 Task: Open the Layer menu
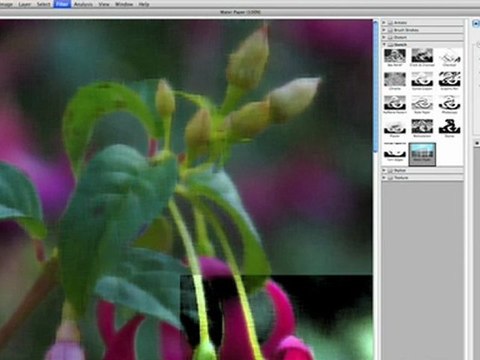tap(25, 4)
